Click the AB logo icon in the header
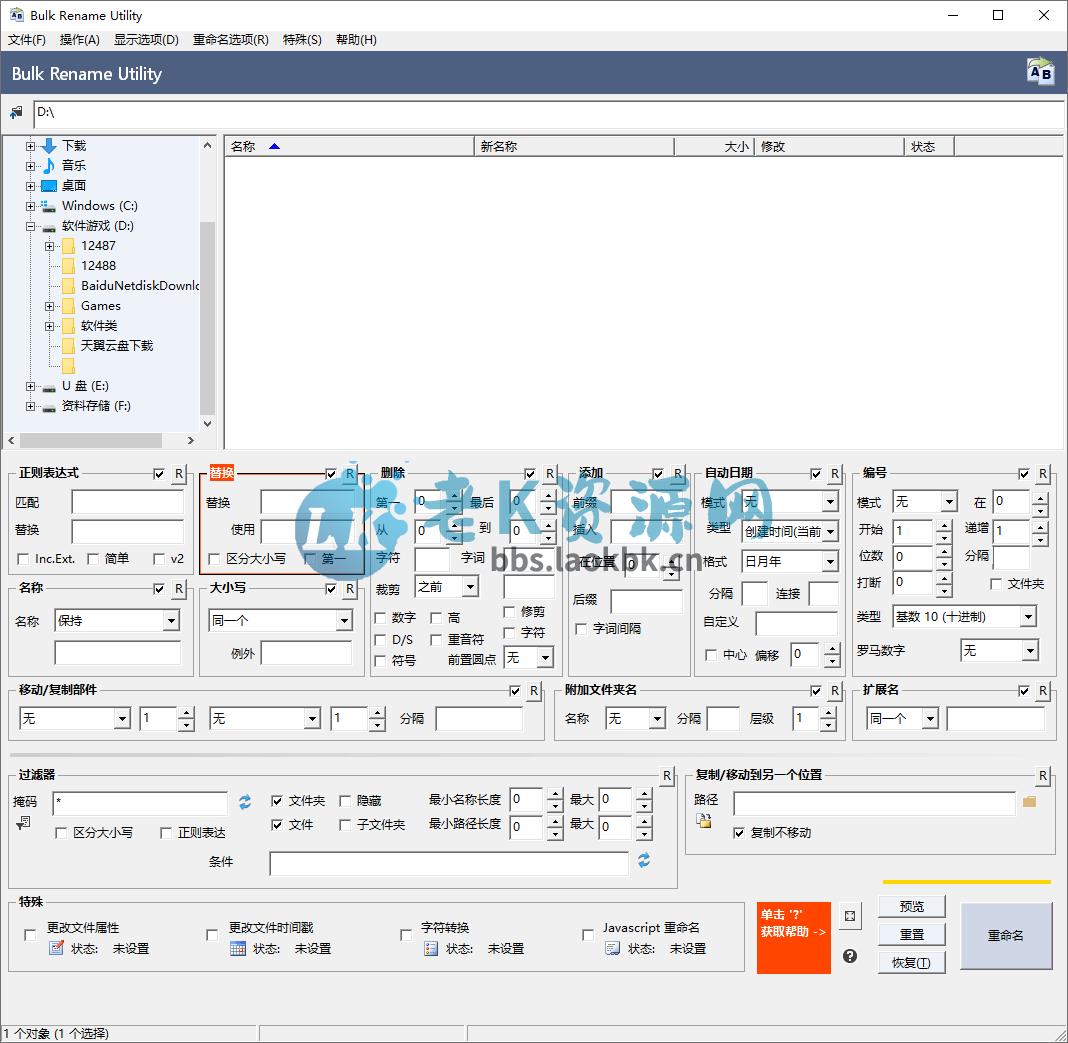The height and width of the screenshot is (1043, 1068). tap(1040, 72)
